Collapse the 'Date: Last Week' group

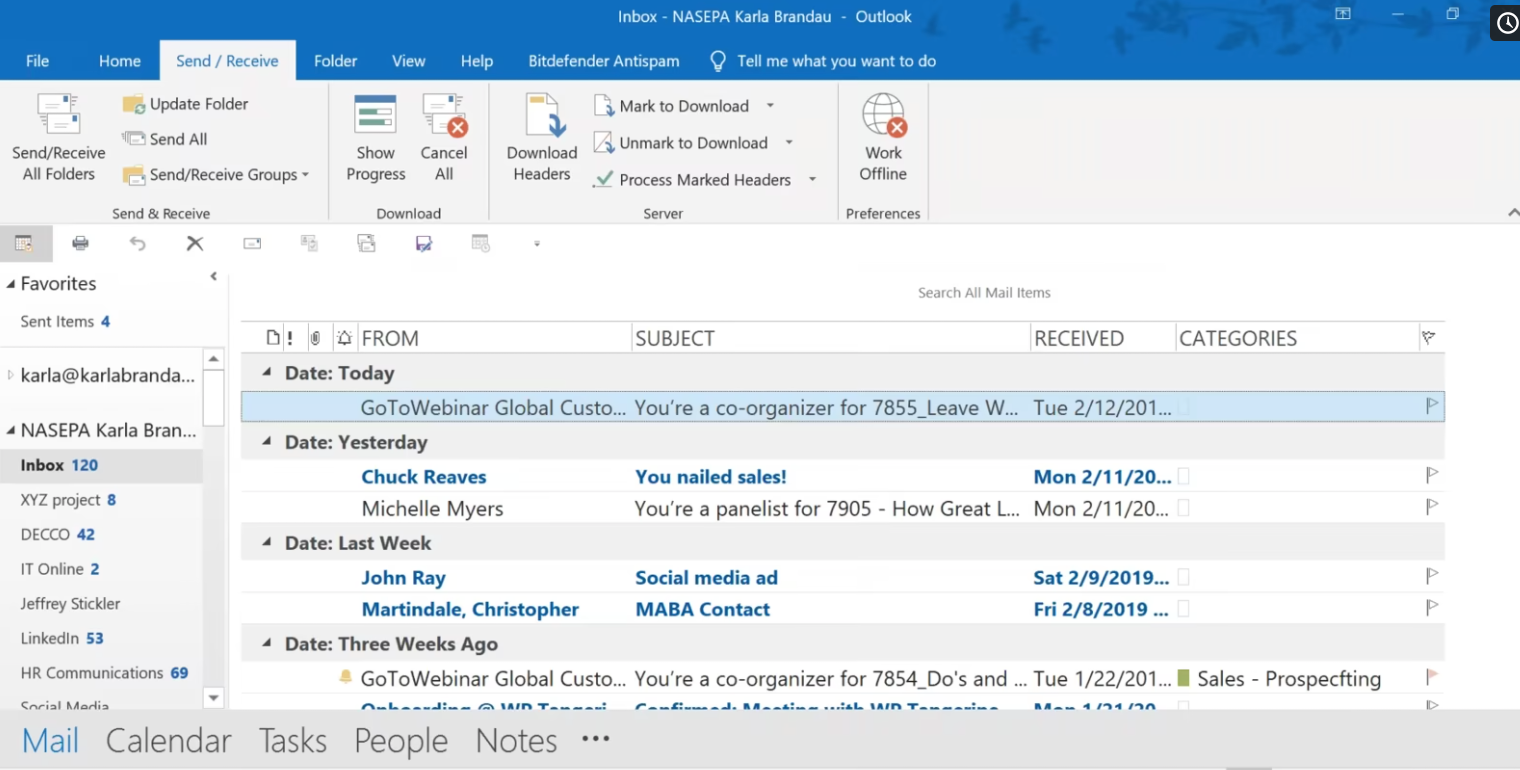(265, 542)
